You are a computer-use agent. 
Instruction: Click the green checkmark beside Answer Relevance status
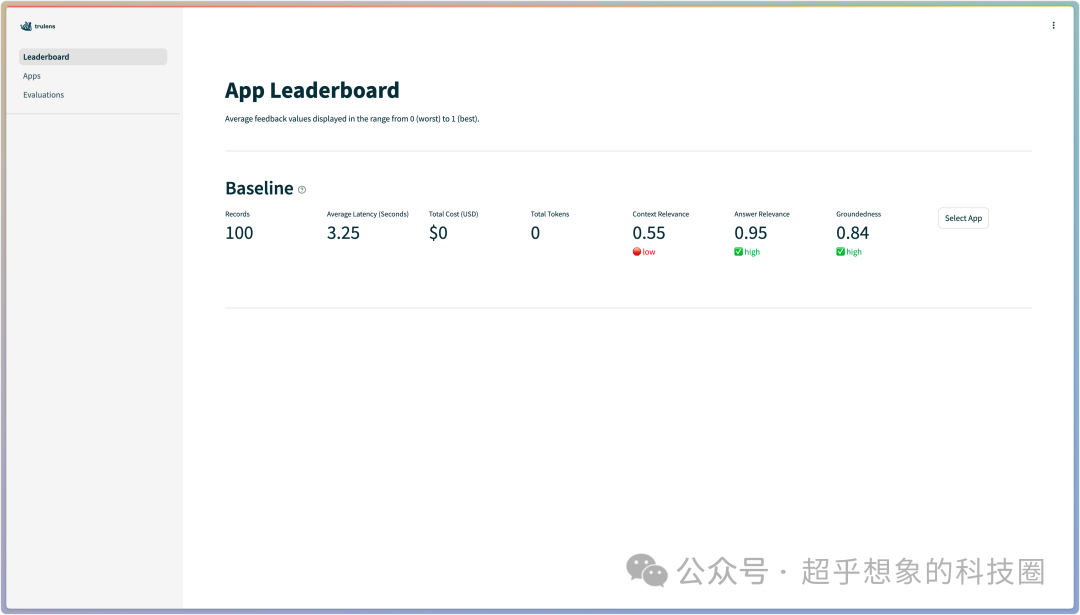click(x=738, y=251)
